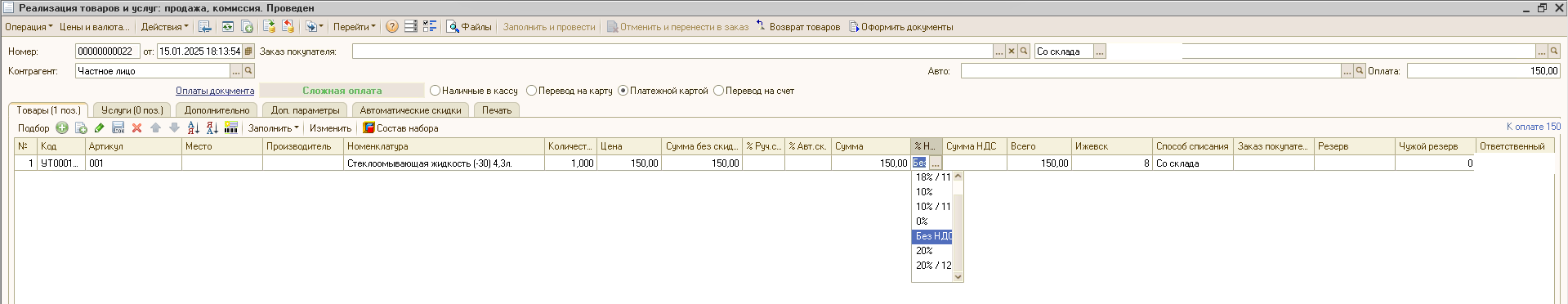
Task: Click ellipsis selector of Авто field
Action: coord(1347,71)
